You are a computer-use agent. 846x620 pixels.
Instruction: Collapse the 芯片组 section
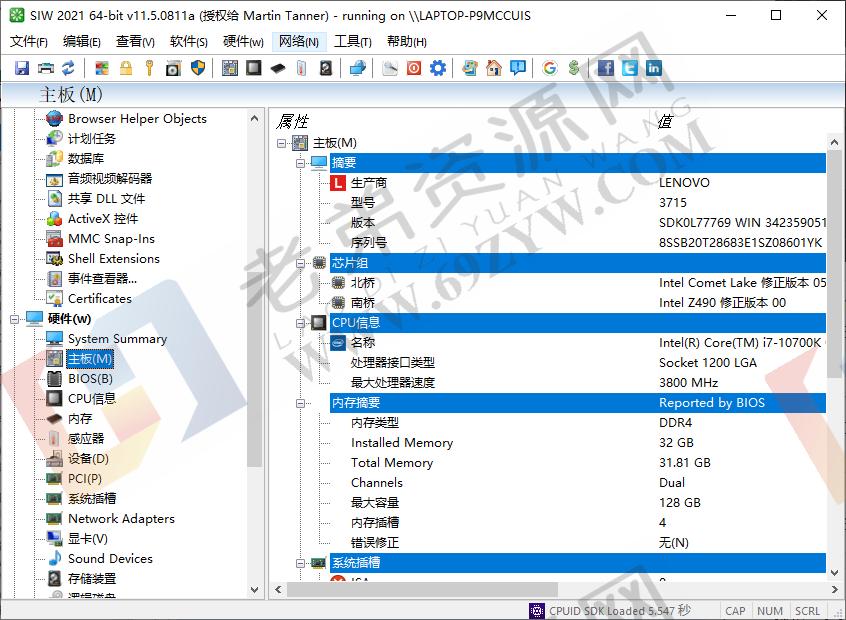coord(301,263)
